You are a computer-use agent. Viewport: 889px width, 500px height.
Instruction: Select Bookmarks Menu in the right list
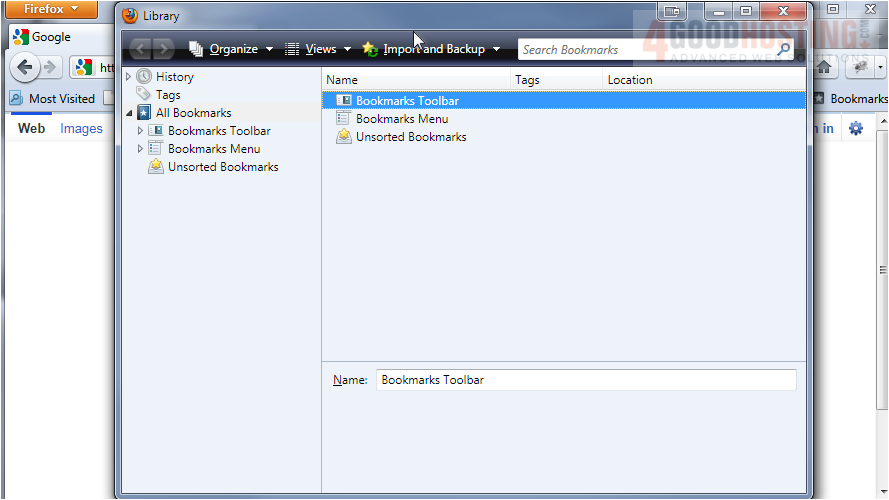point(401,119)
